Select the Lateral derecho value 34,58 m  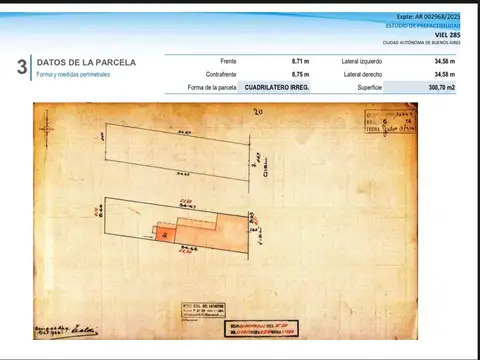(x=445, y=74)
